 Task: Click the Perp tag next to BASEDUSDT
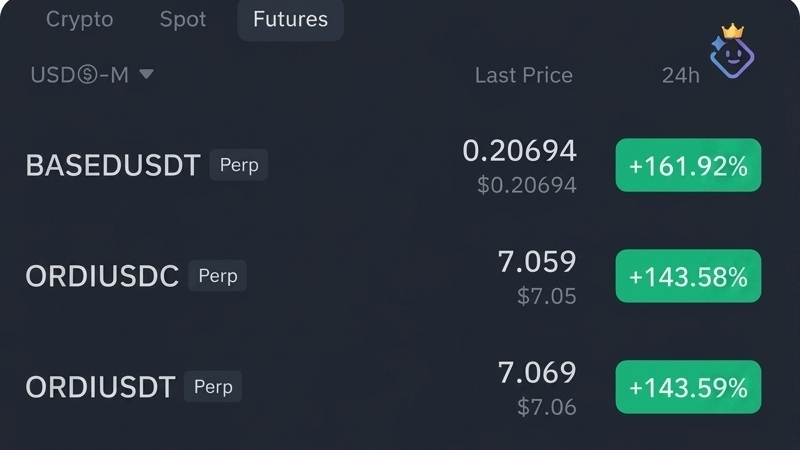(239, 164)
